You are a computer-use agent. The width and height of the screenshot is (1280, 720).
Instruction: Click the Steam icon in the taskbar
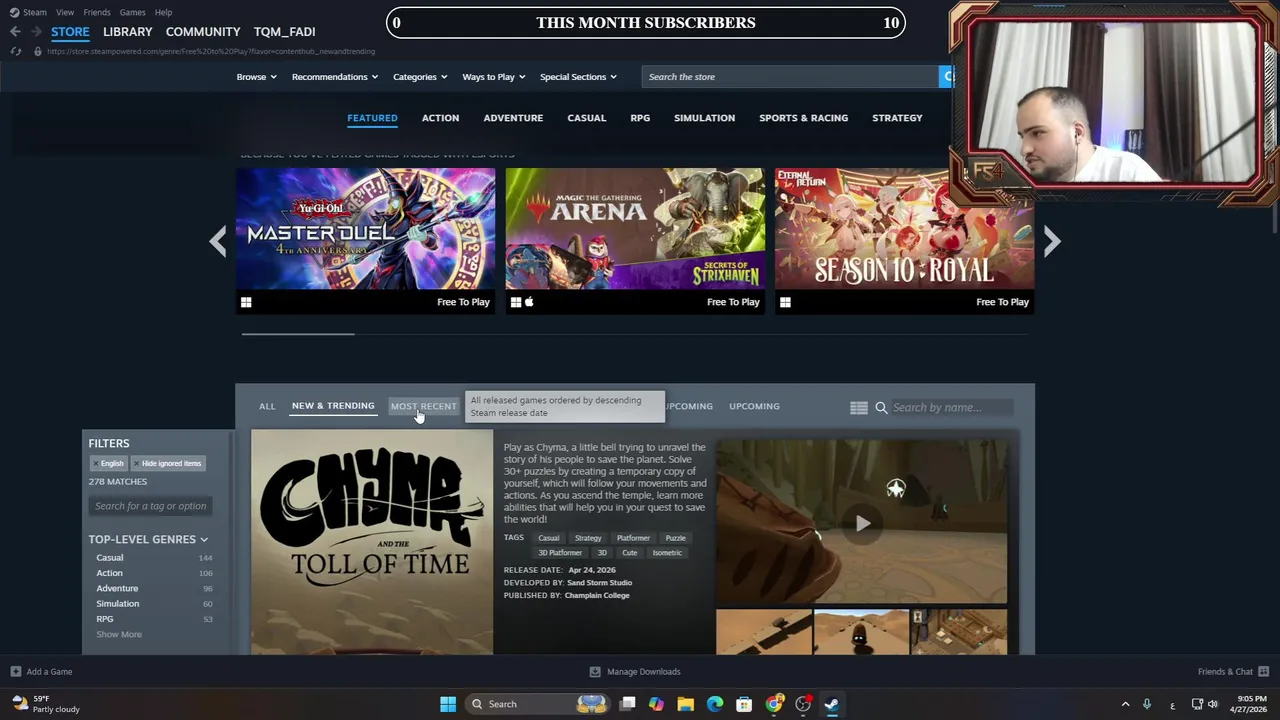[831, 704]
